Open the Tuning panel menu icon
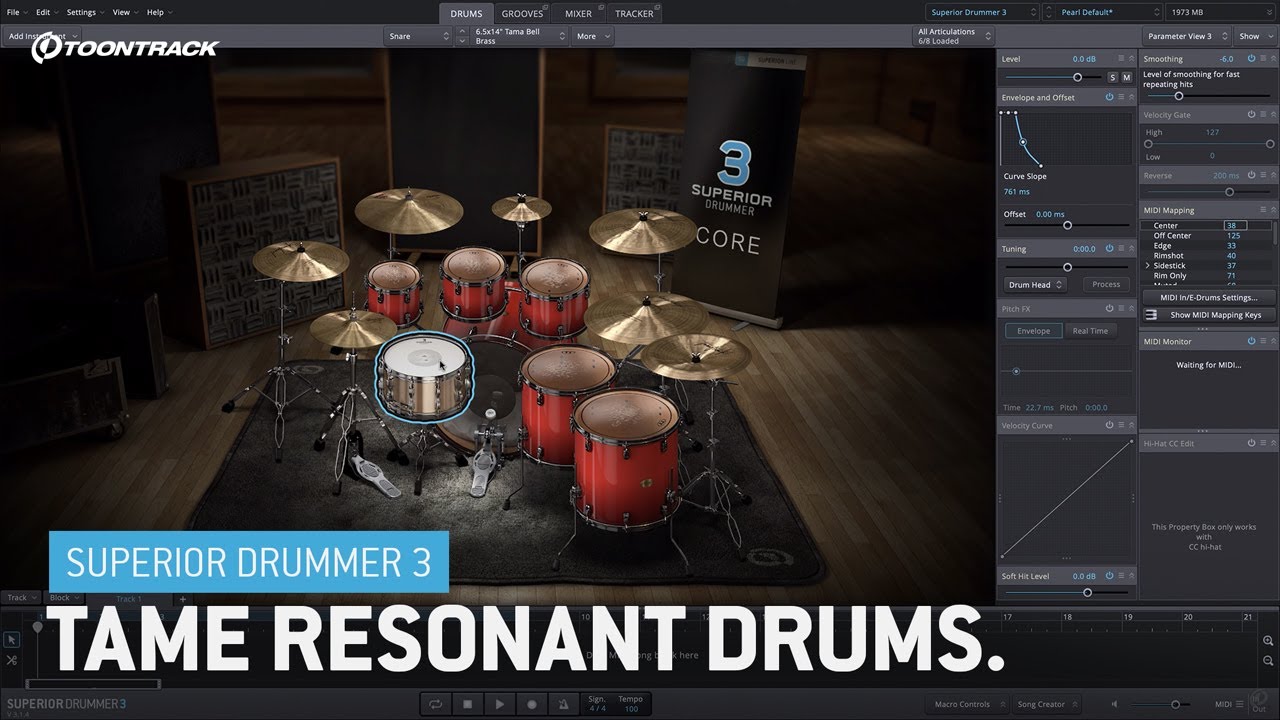The width and height of the screenshot is (1280, 720). point(1121,248)
